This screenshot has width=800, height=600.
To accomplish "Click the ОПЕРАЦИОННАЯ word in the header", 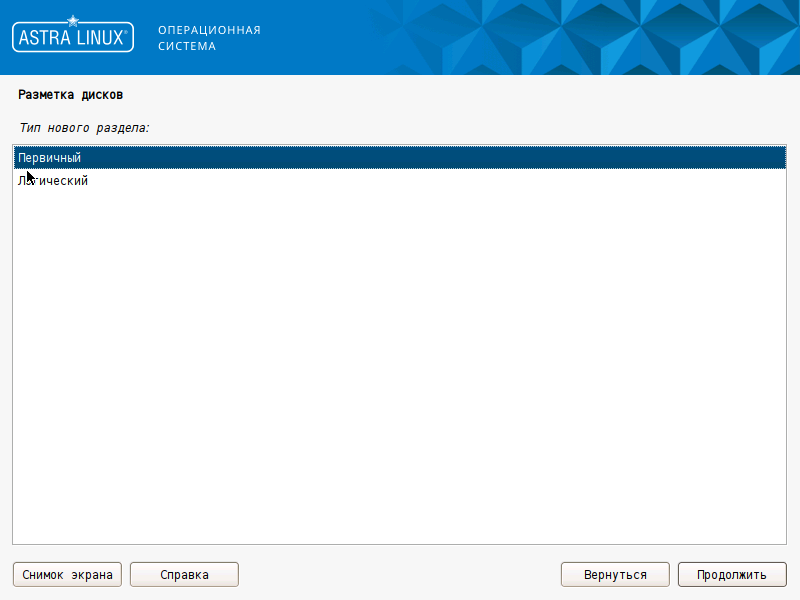I will (209, 30).
